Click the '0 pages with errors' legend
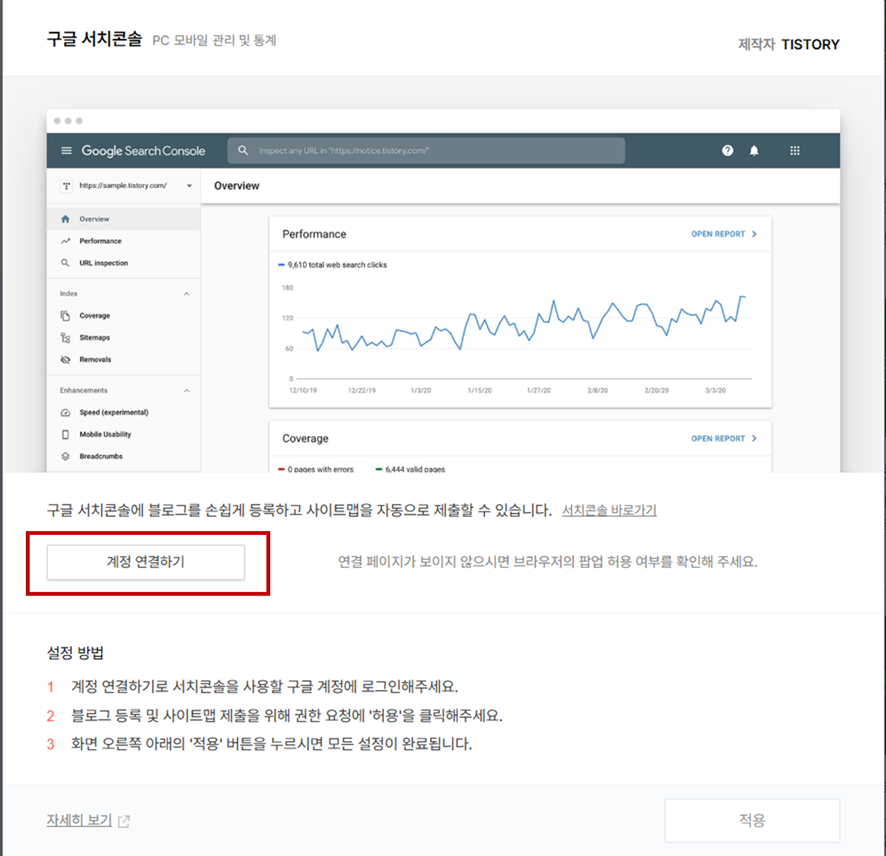The image size is (886, 856). (316, 469)
